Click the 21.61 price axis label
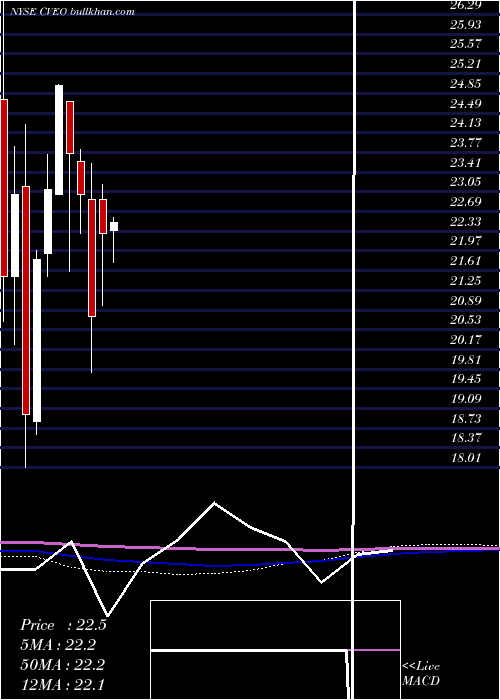The image size is (500, 700). [x=466, y=261]
